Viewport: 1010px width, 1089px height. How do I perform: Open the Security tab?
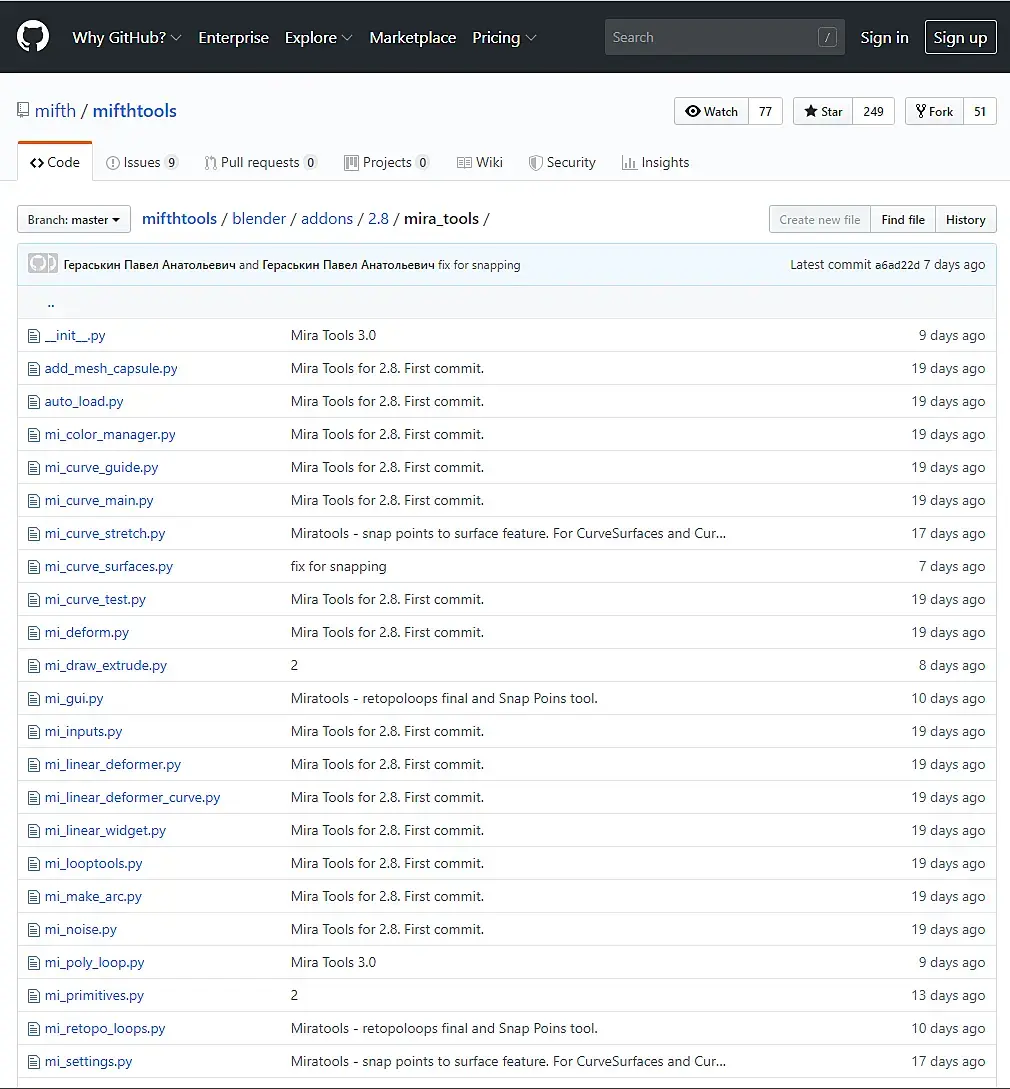click(x=562, y=163)
